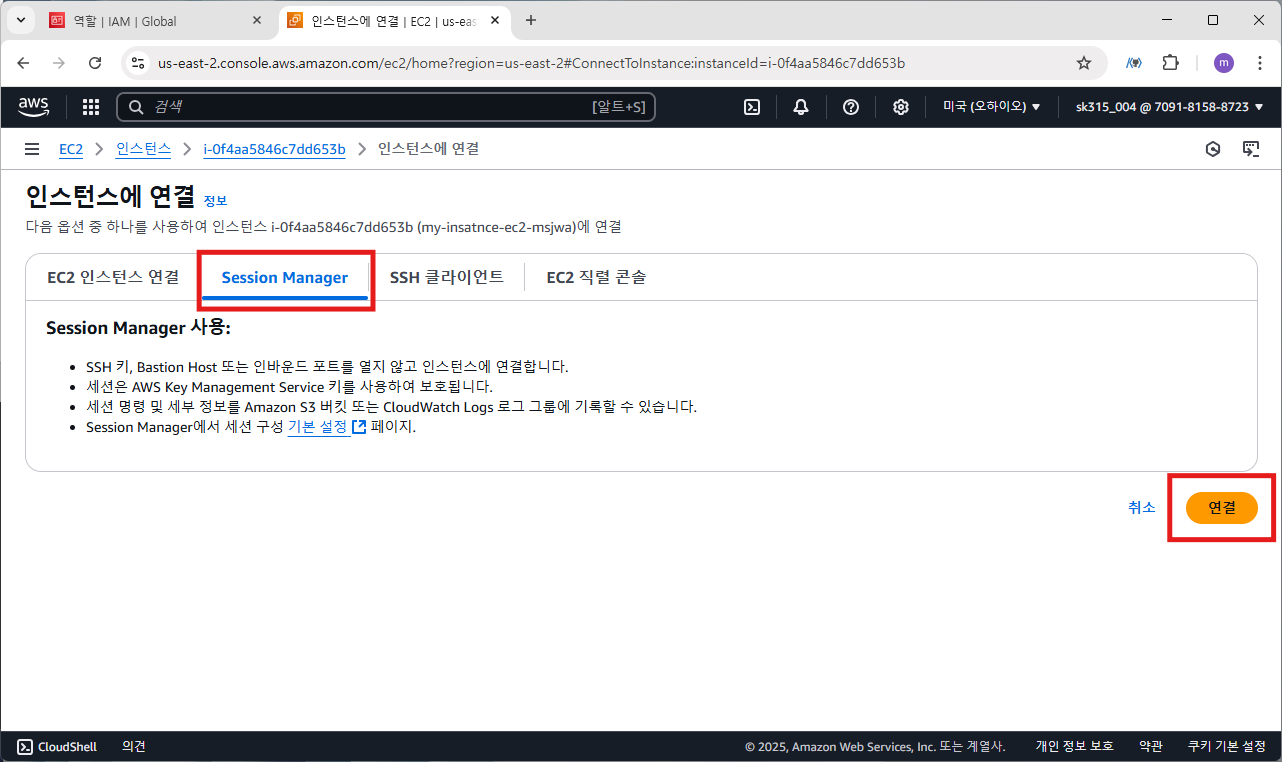The image size is (1282, 762).
Task: Open the footer 의견 feedback link
Action: click(134, 746)
